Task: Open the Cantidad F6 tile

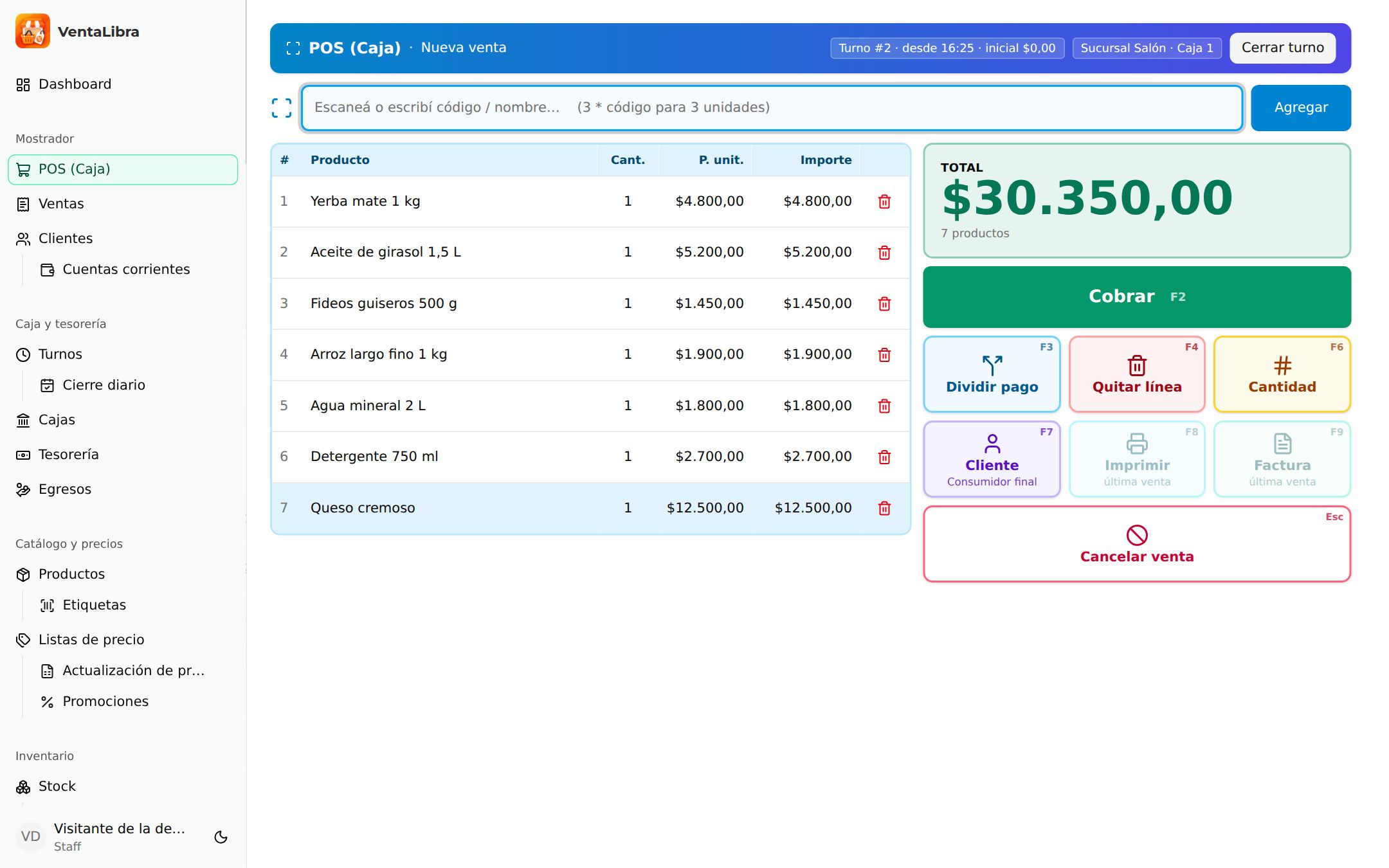Action: (x=1282, y=374)
